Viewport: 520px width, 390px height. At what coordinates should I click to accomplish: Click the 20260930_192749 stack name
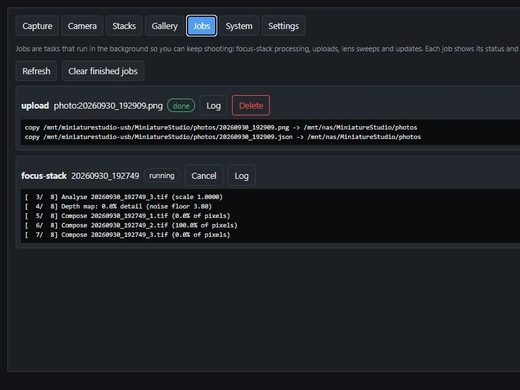105,176
